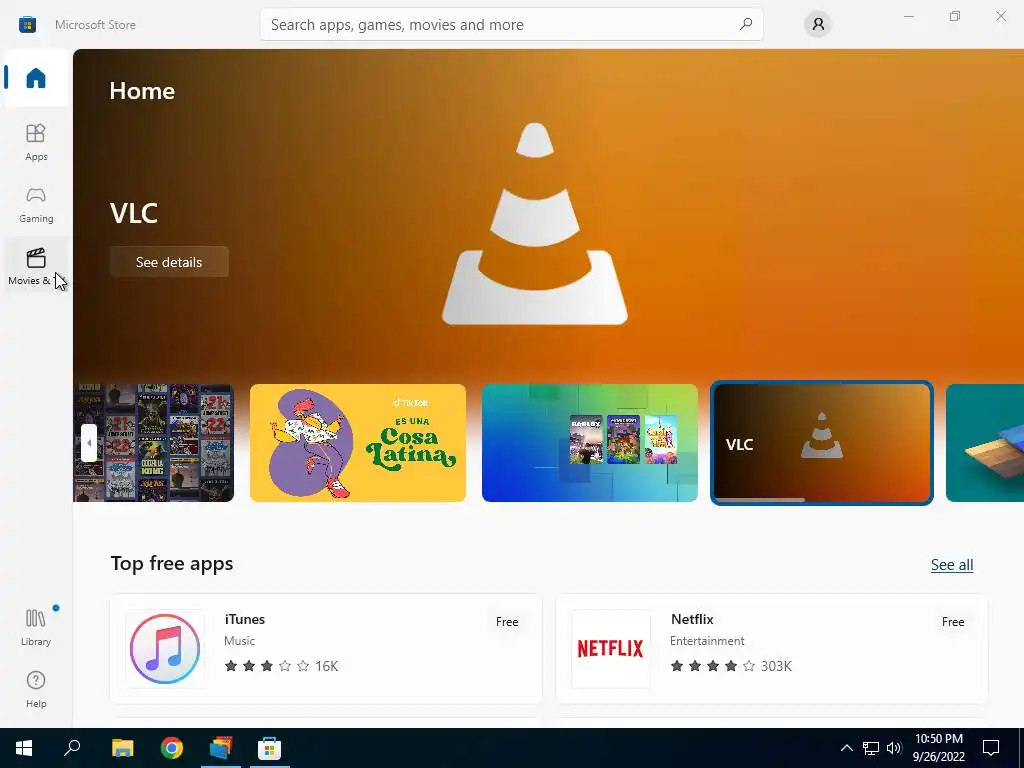Click the Netflix logo icon
Viewport: 1024px width, 768px height.
[x=611, y=648]
